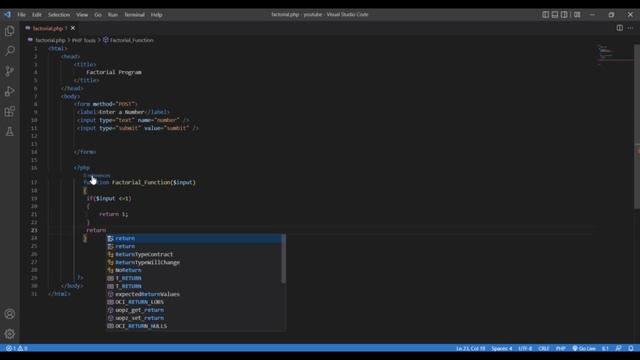Image resolution: width=640 pixels, height=360 pixels.
Task: Open the Edit menu
Action: coord(37,14)
